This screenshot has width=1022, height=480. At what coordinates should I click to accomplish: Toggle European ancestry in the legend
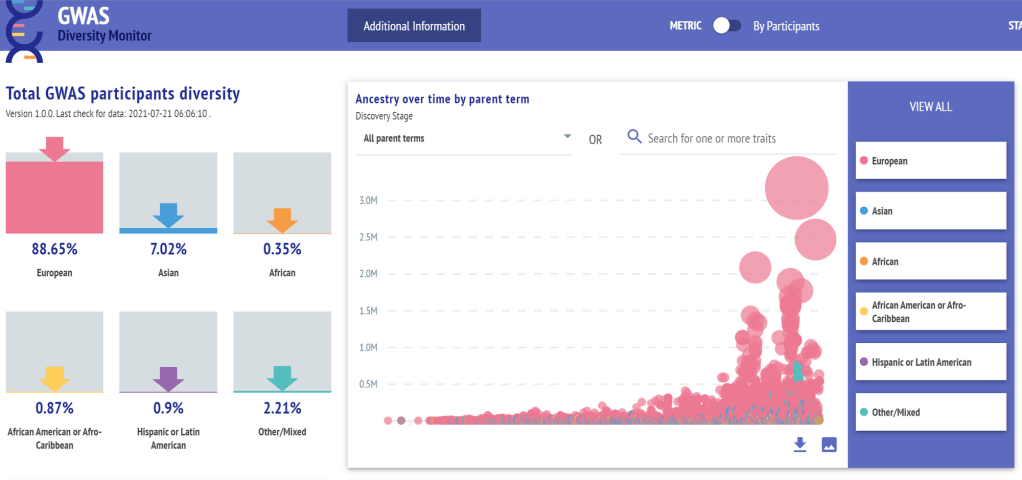pyautogui.click(x=930, y=160)
